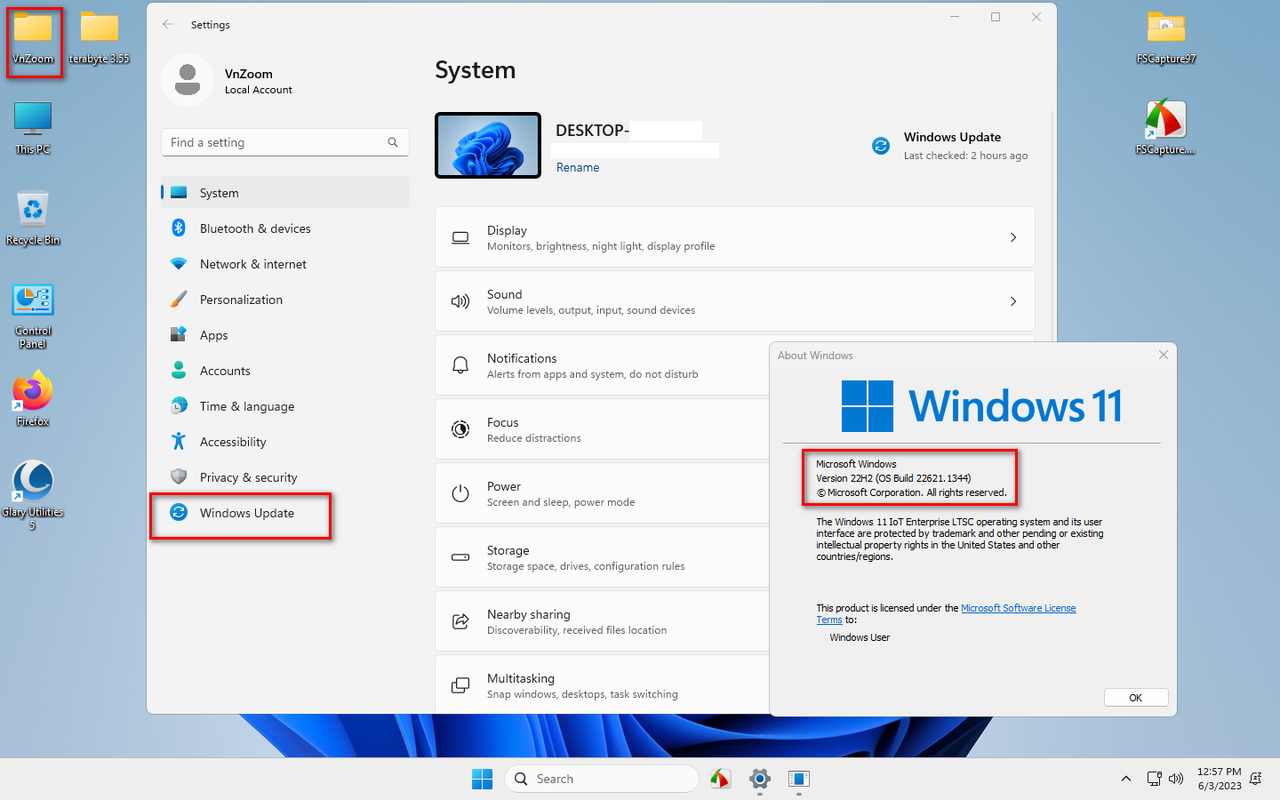This screenshot has height=800, width=1280.
Task: Open the network tray icon
Action: pyautogui.click(x=1154, y=778)
